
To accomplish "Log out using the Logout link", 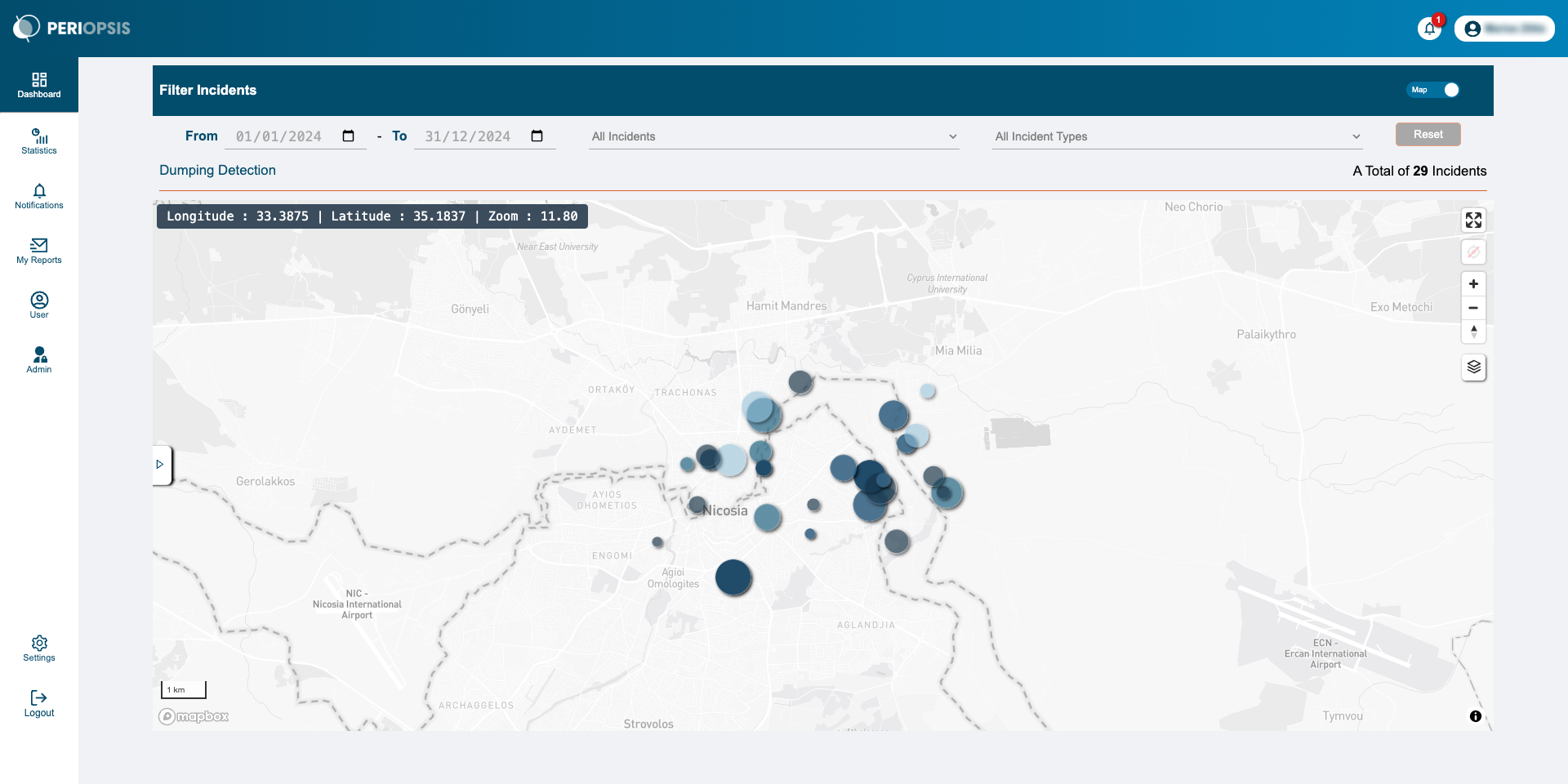I will tap(39, 703).
